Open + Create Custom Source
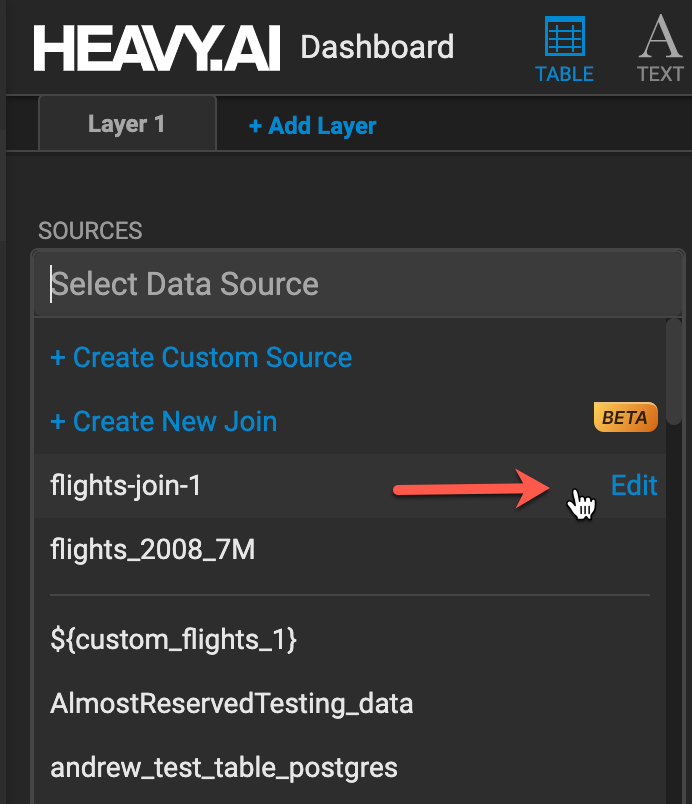 [x=201, y=358]
